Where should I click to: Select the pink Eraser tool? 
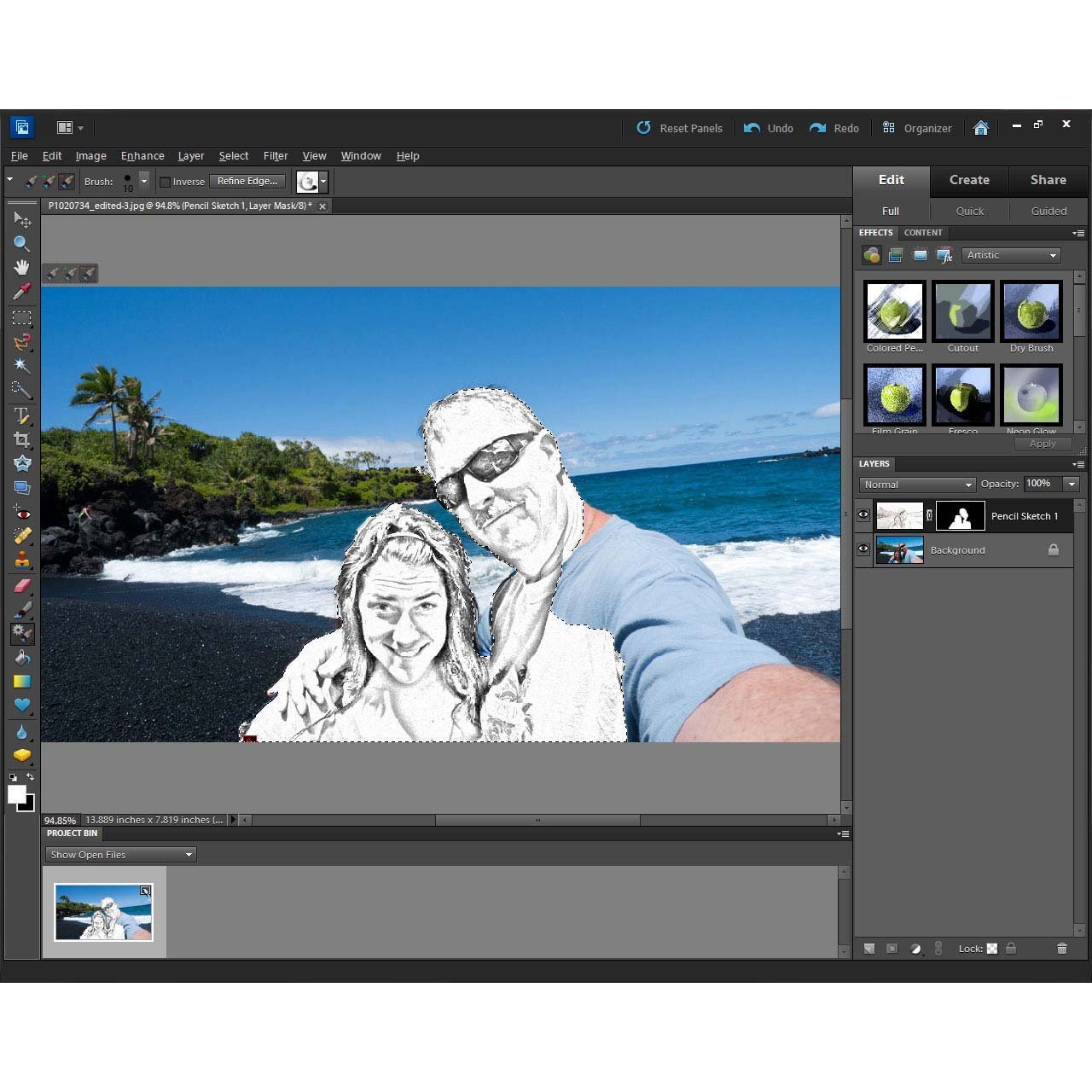(x=22, y=586)
